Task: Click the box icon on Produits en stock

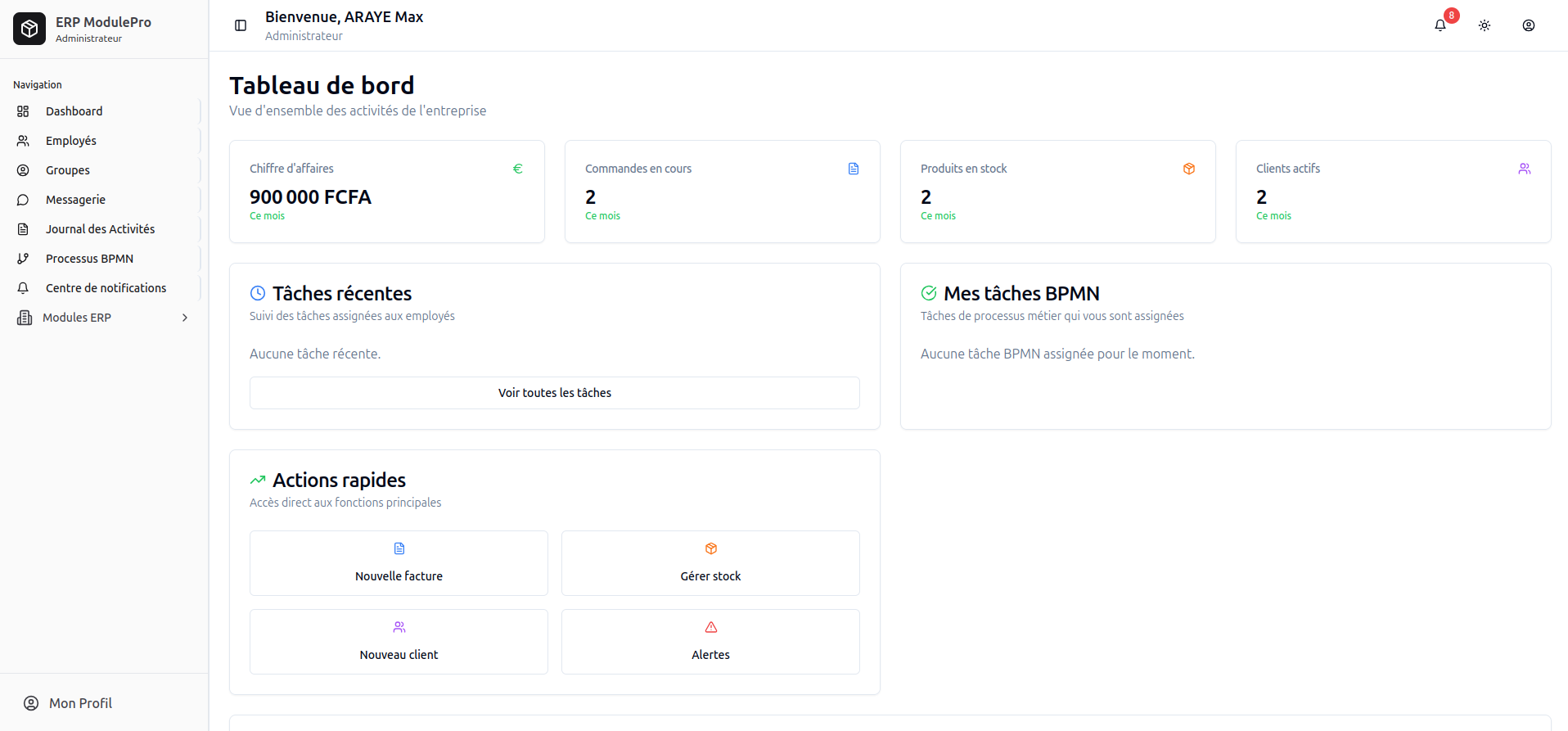Action: pos(1189,169)
